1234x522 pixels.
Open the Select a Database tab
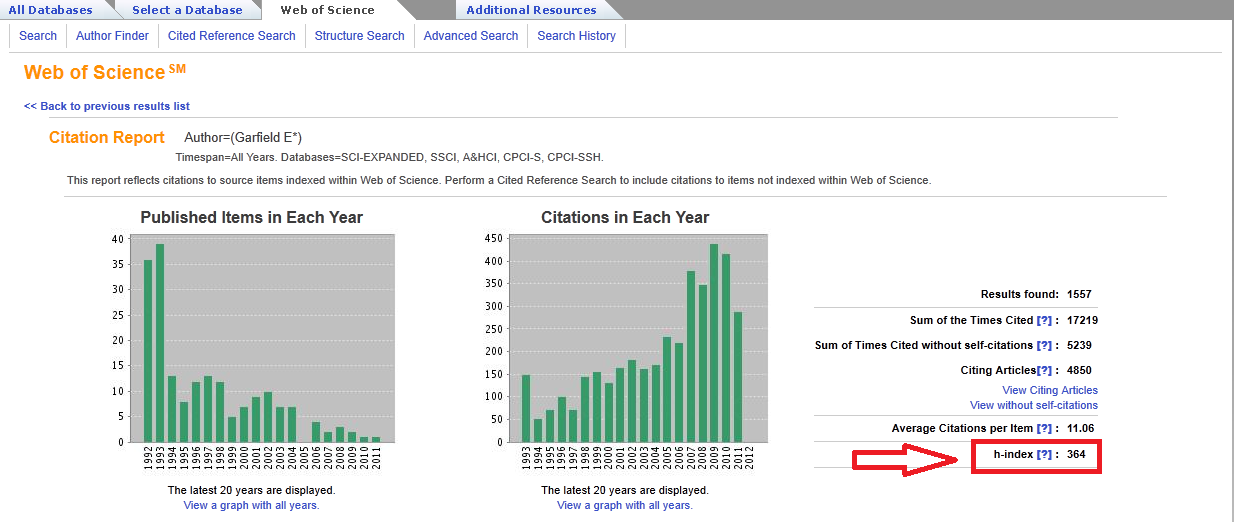click(x=187, y=10)
